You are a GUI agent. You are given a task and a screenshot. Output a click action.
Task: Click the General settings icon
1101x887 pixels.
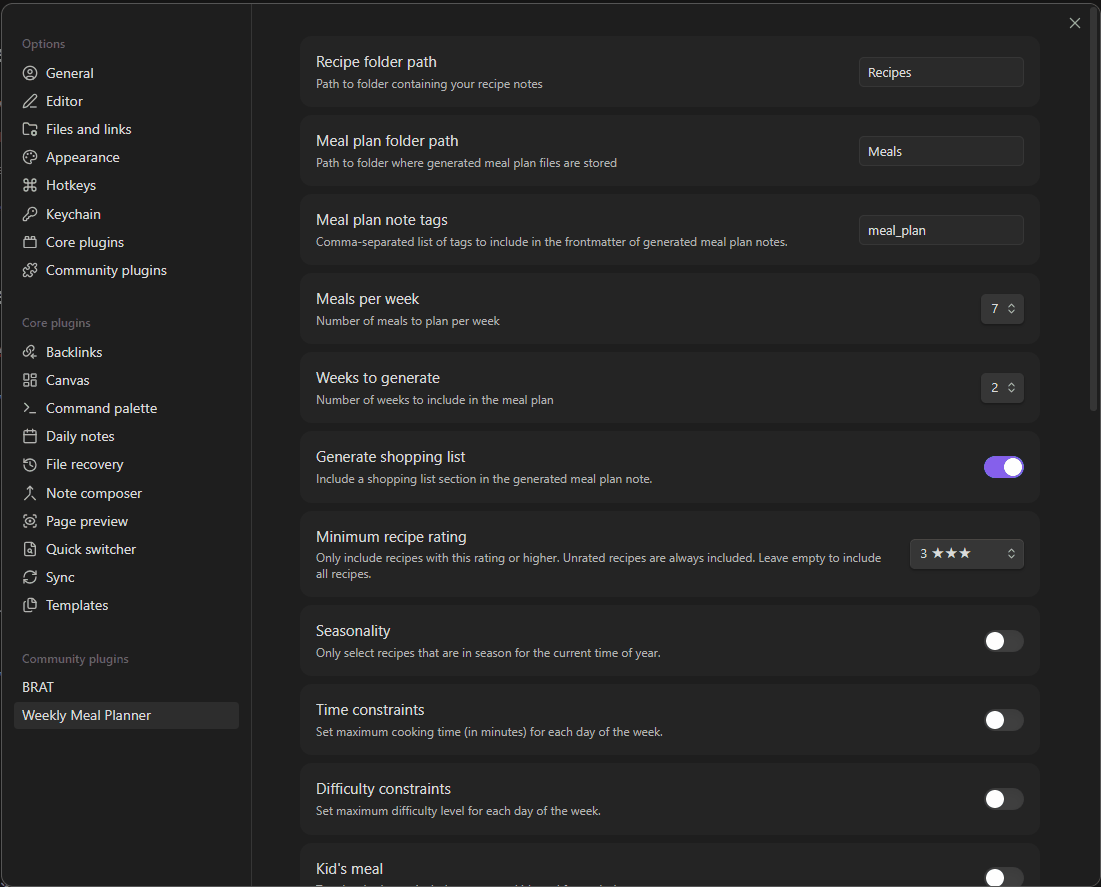click(29, 73)
